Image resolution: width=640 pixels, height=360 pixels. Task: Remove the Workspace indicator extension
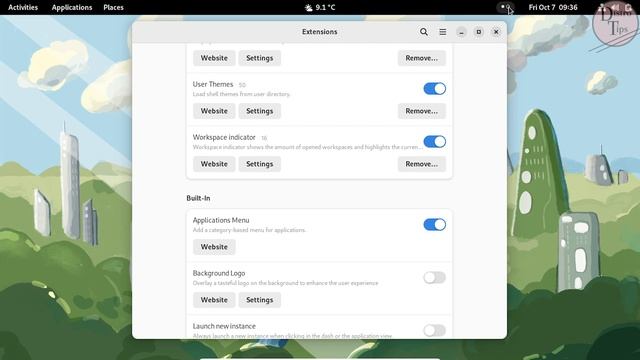click(x=422, y=164)
